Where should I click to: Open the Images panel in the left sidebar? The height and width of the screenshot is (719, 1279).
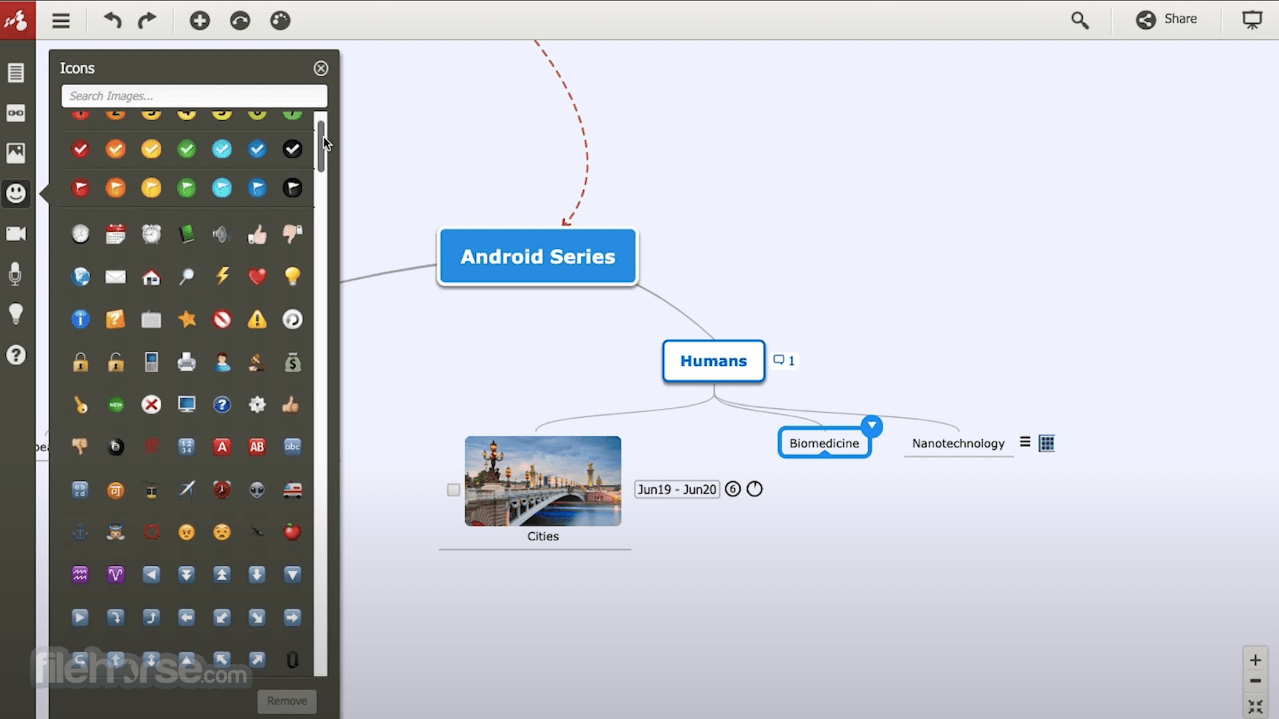click(16, 153)
